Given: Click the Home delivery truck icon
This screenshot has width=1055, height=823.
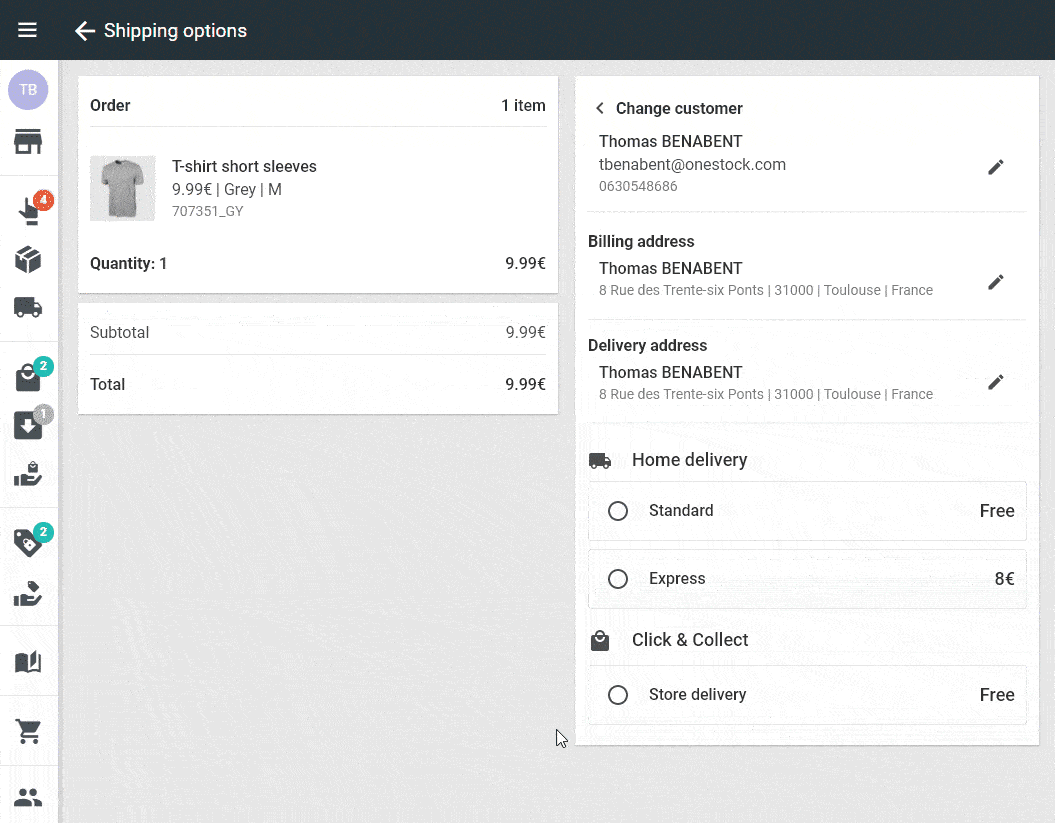Looking at the screenshot, I should click(x=599, y=461).
